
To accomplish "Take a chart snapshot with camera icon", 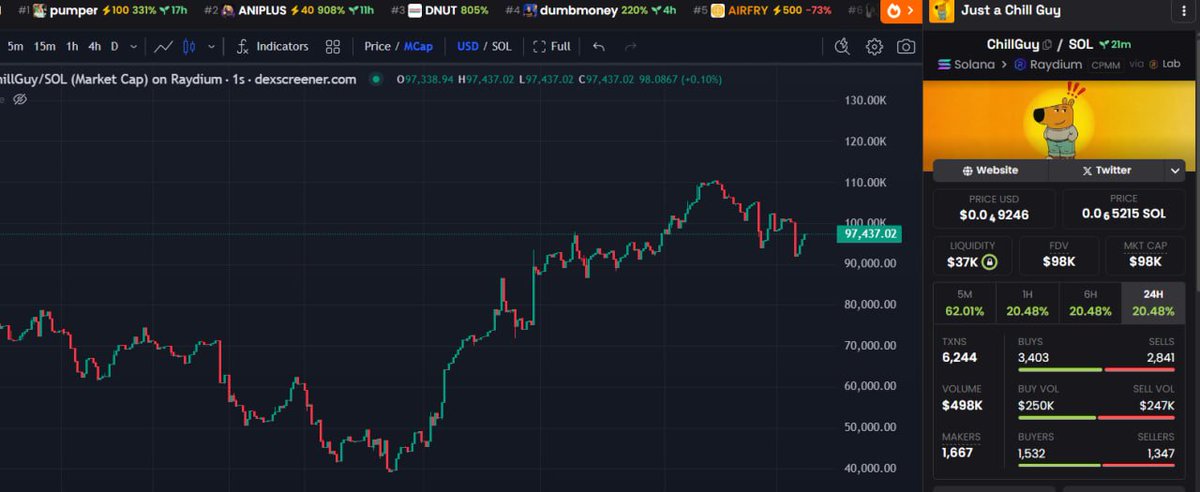I will (905, 46).
